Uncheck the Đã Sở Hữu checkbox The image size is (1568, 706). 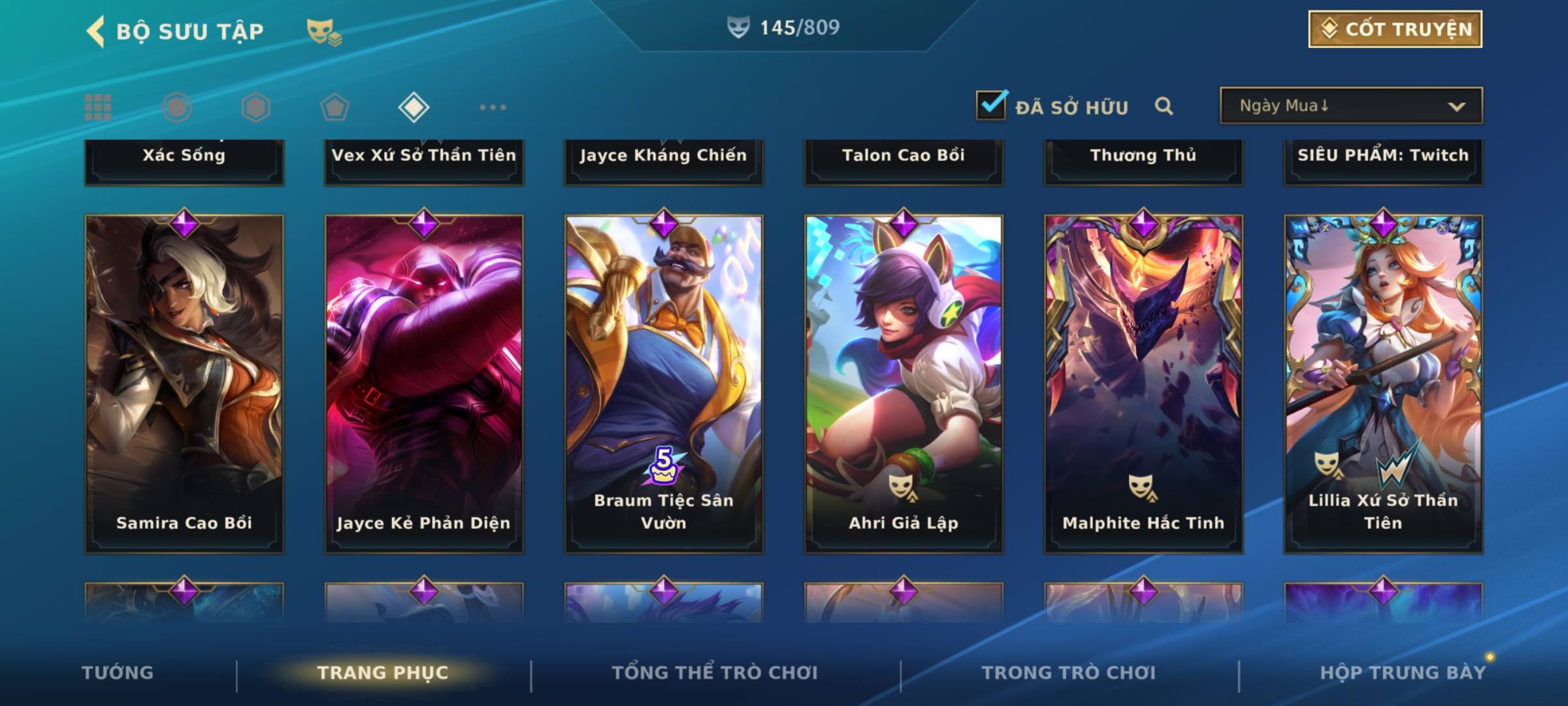click(x=991, y=105)
